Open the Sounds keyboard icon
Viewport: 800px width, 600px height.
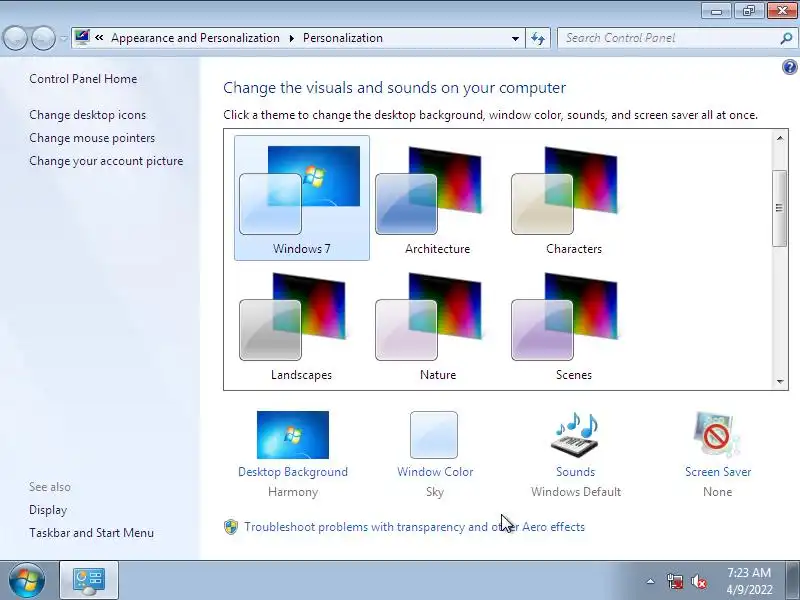pos(575,435)
